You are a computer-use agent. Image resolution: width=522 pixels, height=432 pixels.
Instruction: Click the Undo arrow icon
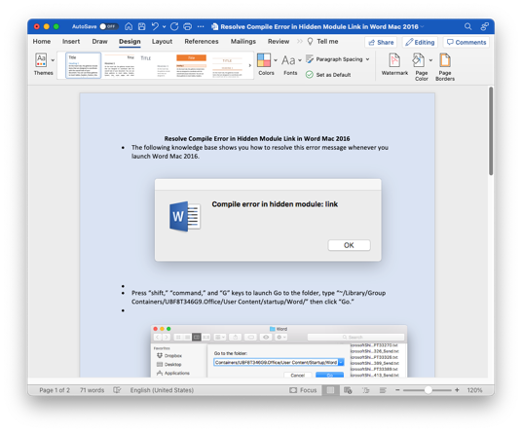tap(155, 26)
